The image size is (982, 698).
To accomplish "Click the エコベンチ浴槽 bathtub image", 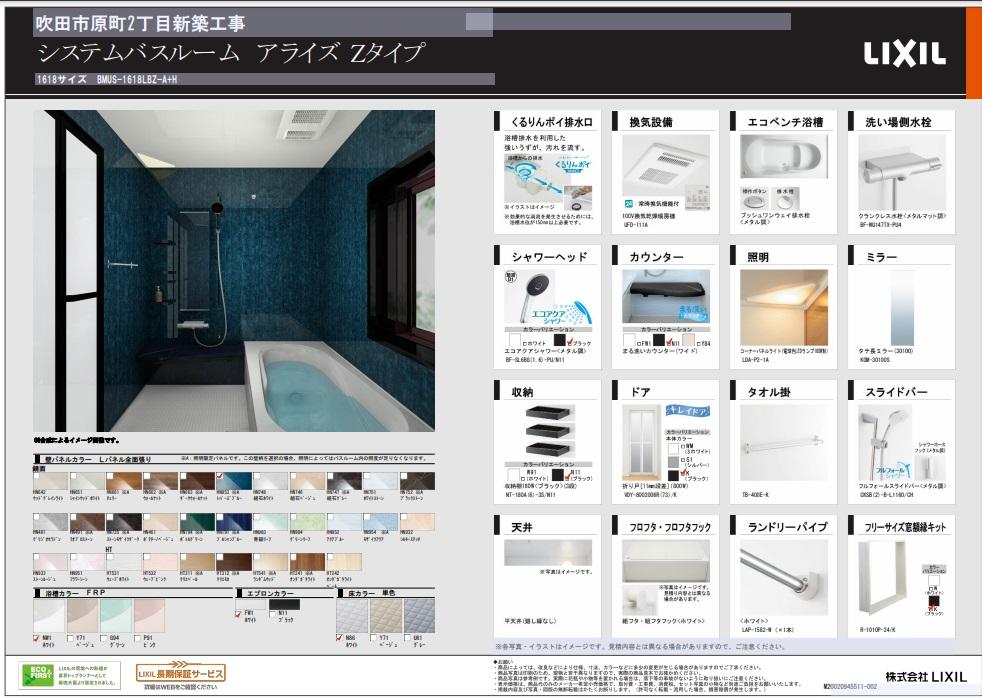I will 783,157.
